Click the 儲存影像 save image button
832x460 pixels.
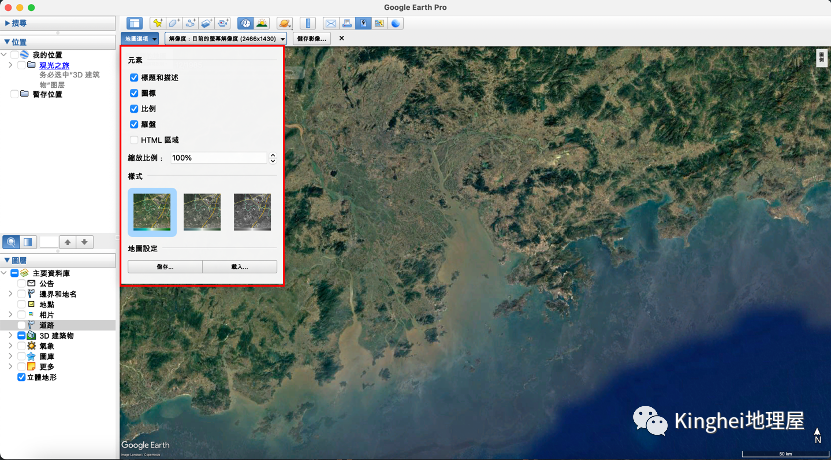click(312, 38)
